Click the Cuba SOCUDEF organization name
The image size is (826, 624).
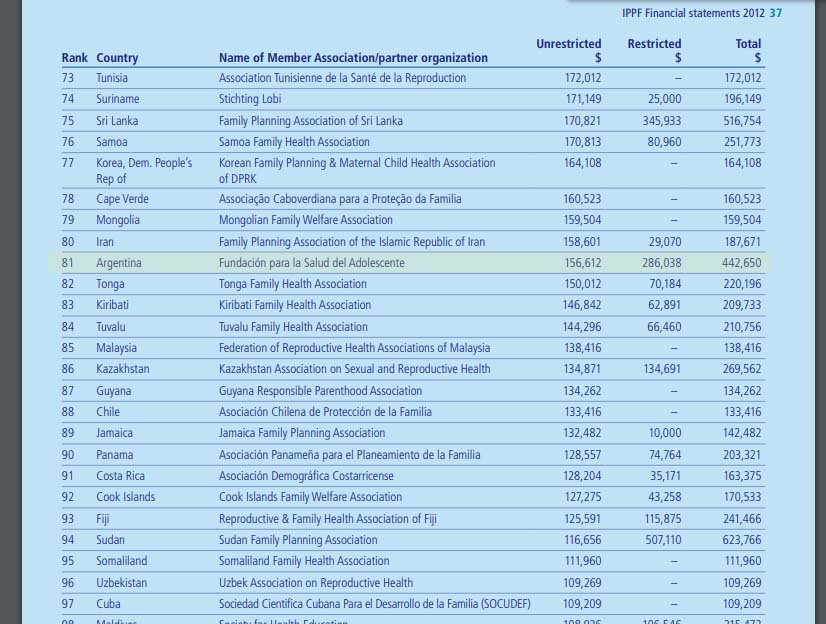point(375,604)
